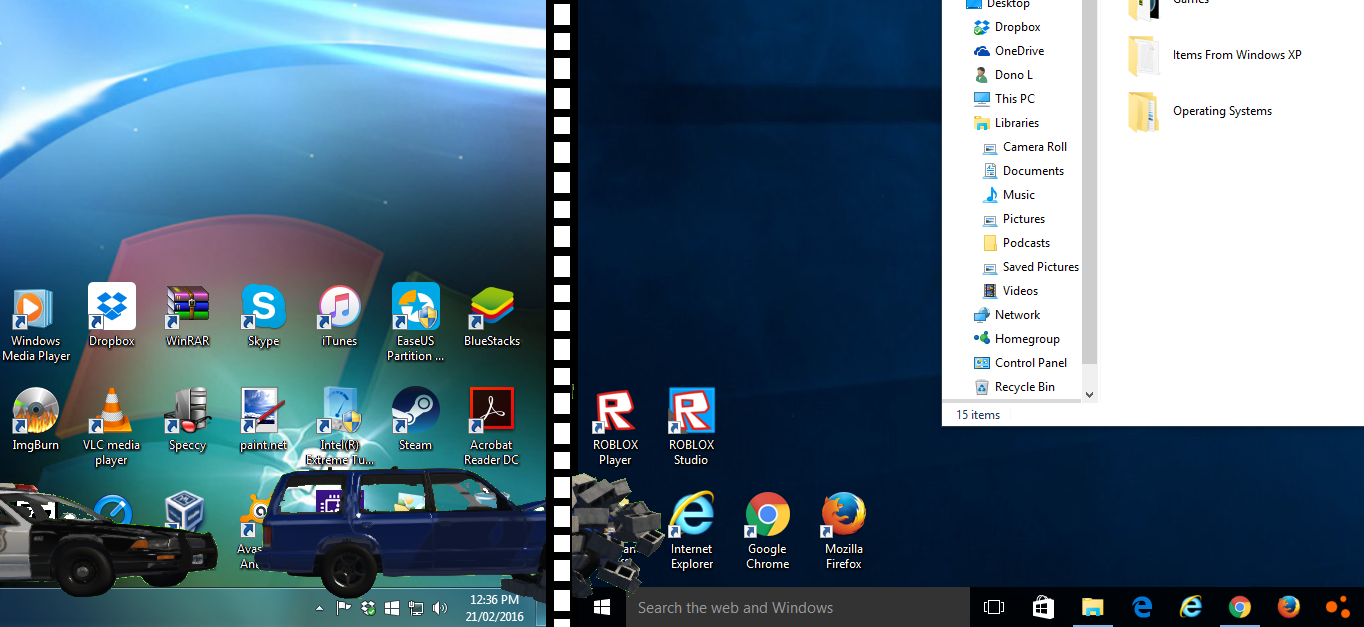
Task: Select the ImgBurn desktop icon
Action: [x=36, y=420]
